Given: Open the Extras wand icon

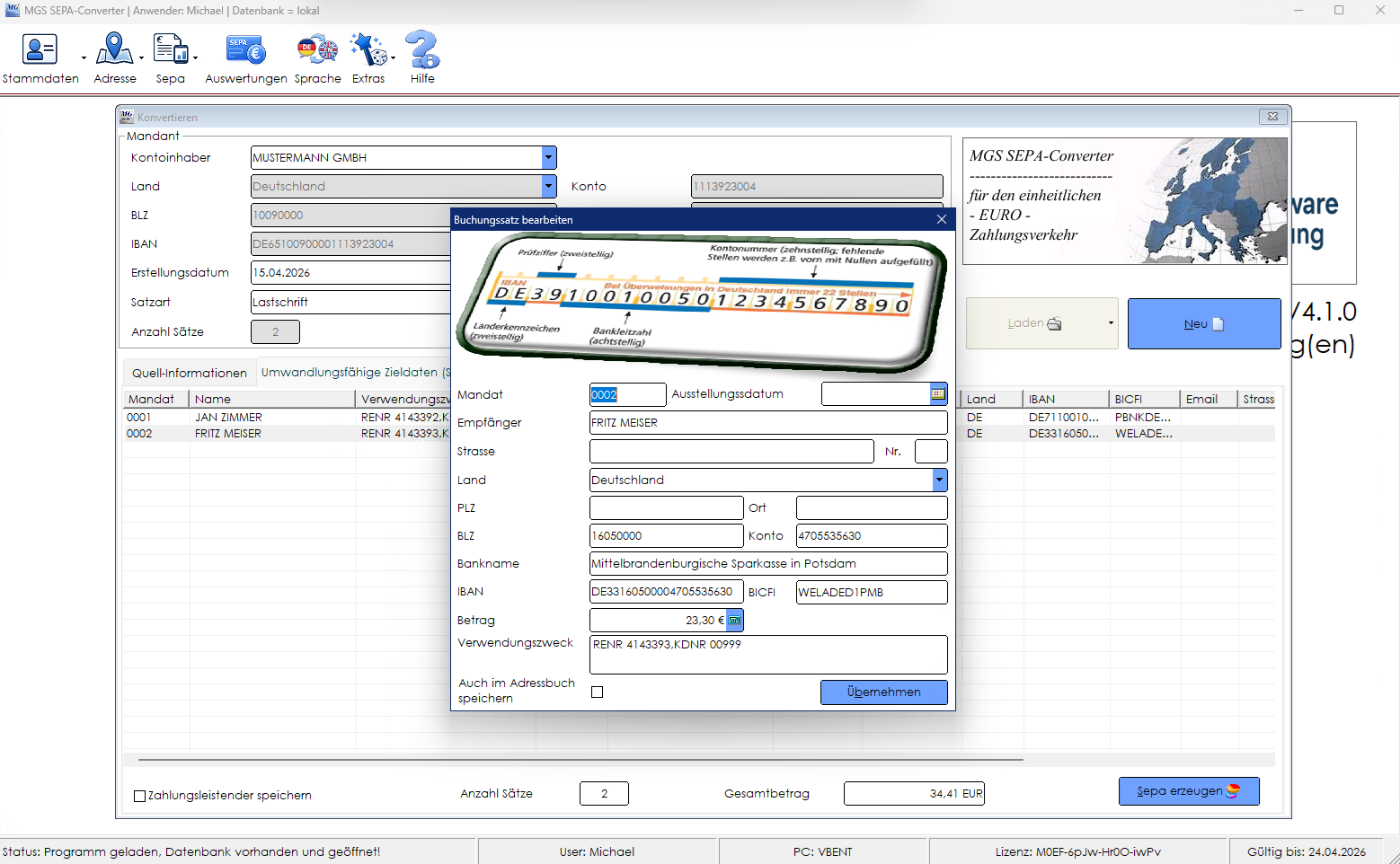Looking at the screenshot, I should [368, 48].
